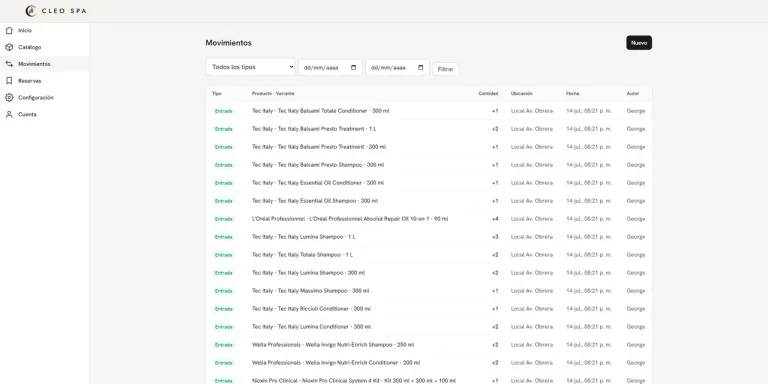
Task: Click date 14-jul for Riccioli Conditioner row
Action: point(589,309)
